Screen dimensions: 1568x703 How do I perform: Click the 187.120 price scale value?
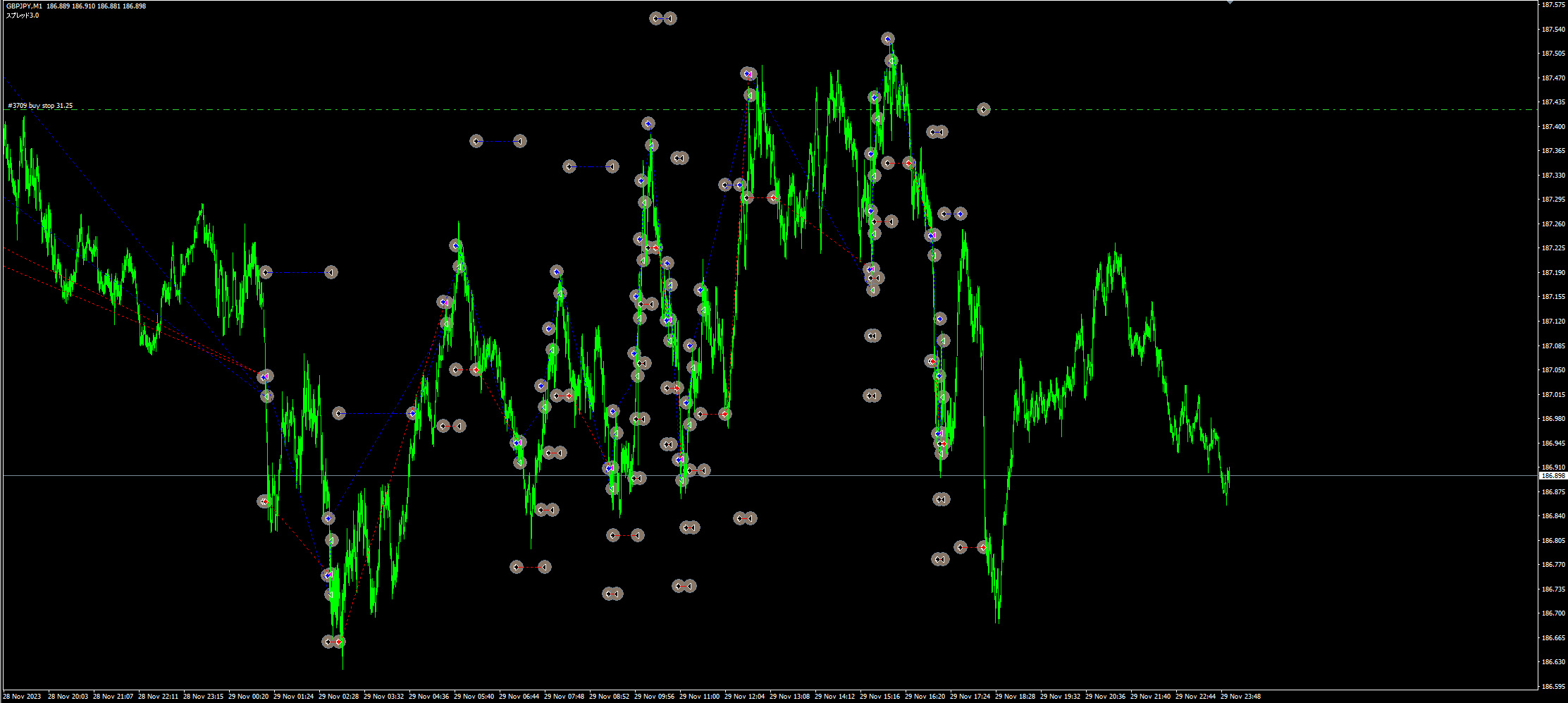tap(1552, 322)
